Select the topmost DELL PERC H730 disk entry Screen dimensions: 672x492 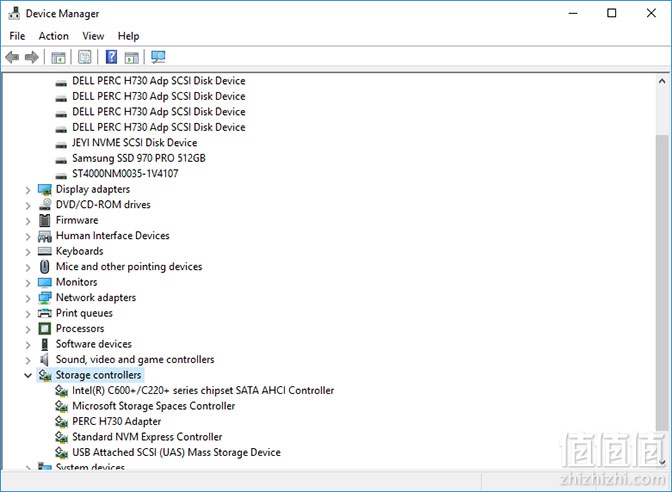(159, 81)
